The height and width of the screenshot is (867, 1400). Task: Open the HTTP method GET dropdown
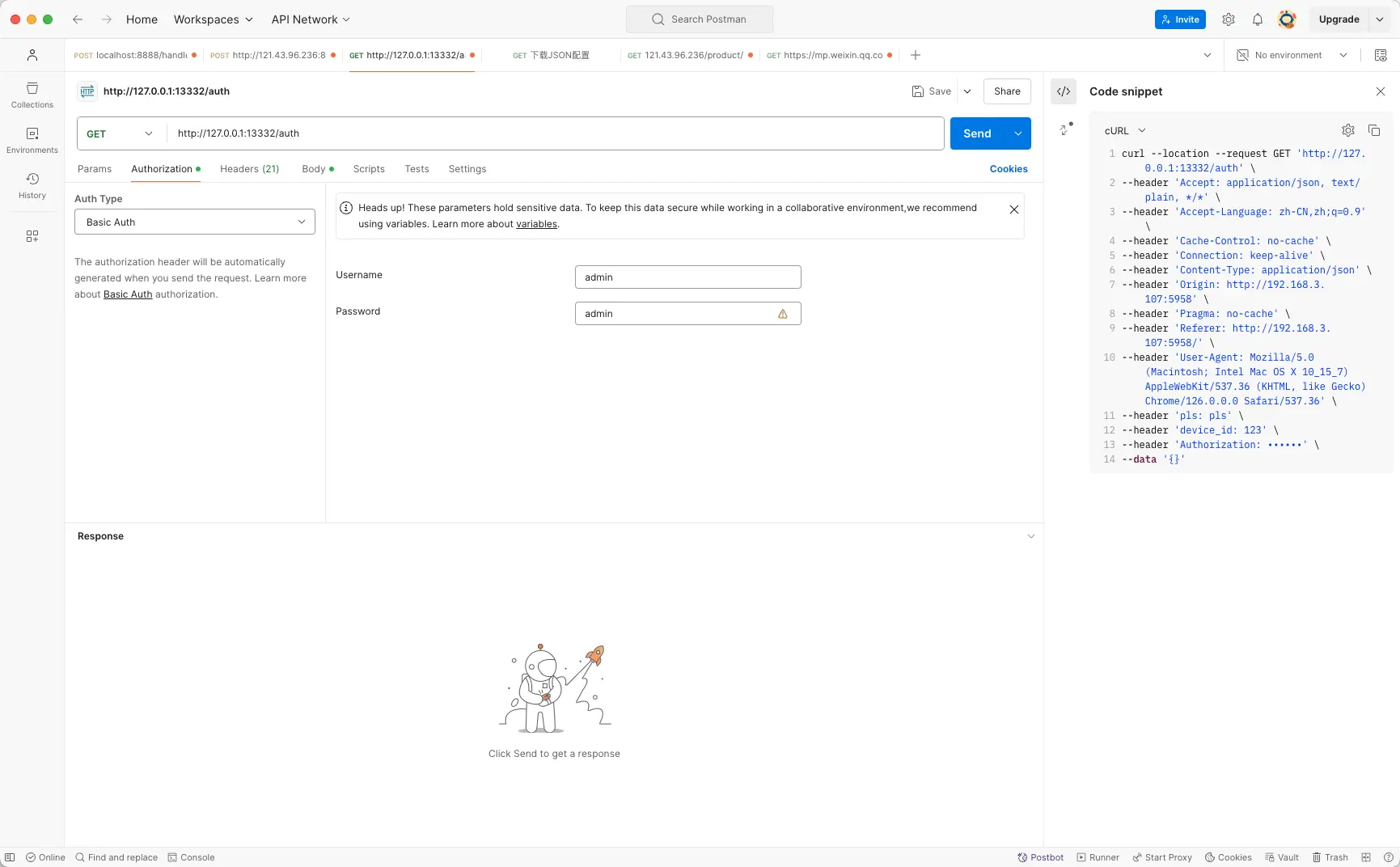[x=121, y=134]
